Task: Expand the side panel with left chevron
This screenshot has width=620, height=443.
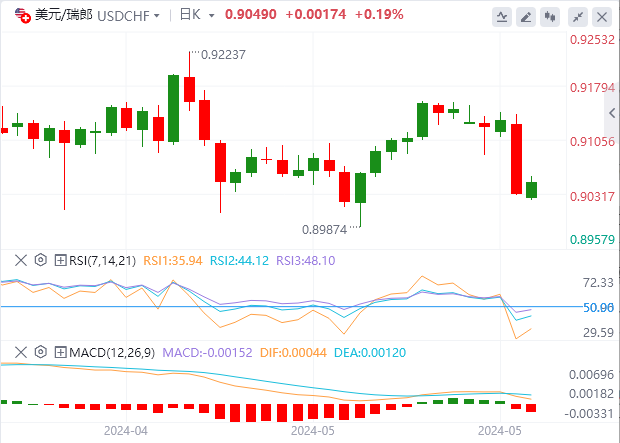Action: tap(612, 113)
